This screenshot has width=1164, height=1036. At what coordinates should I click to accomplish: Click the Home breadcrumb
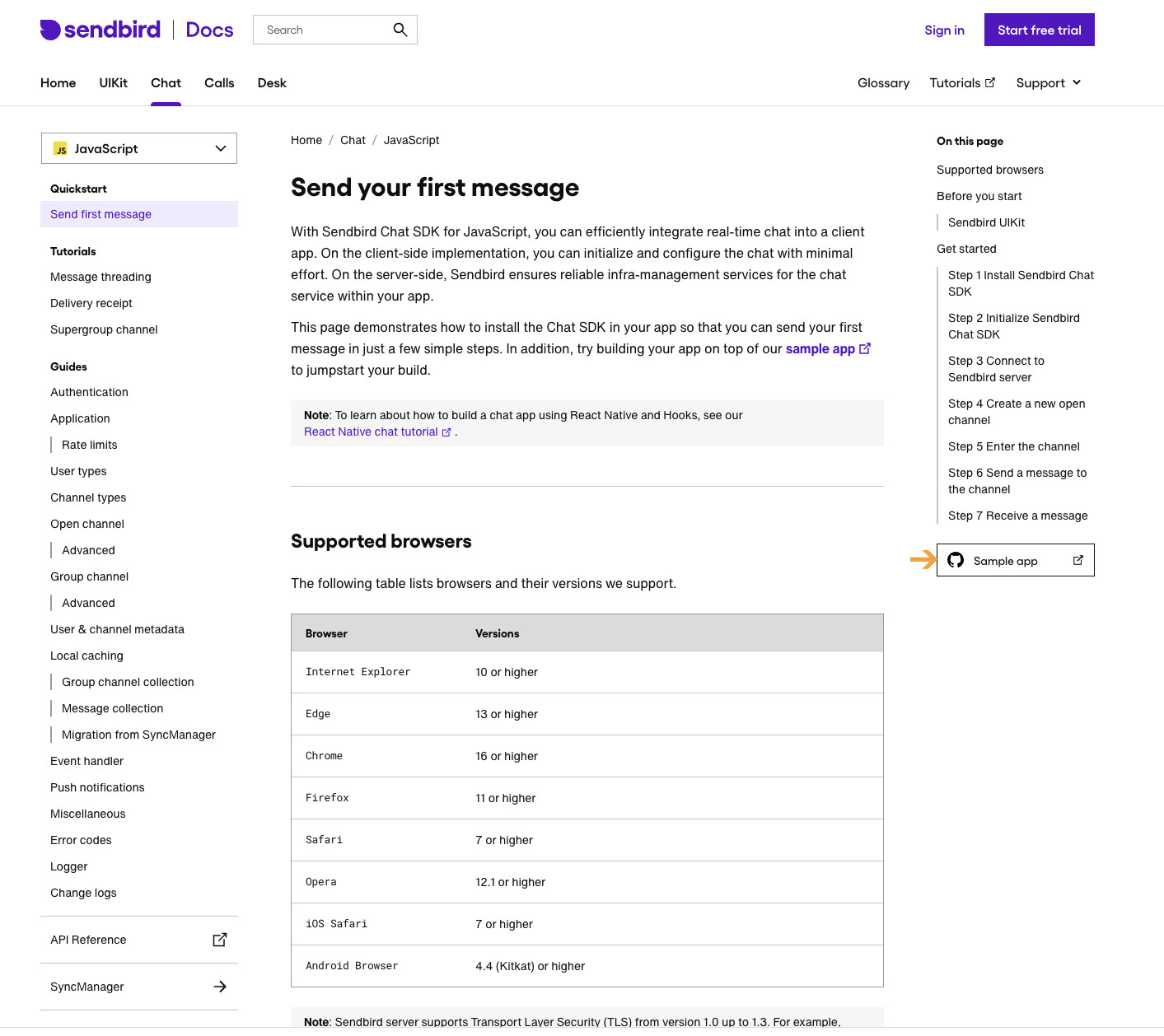tap(306, 141)
